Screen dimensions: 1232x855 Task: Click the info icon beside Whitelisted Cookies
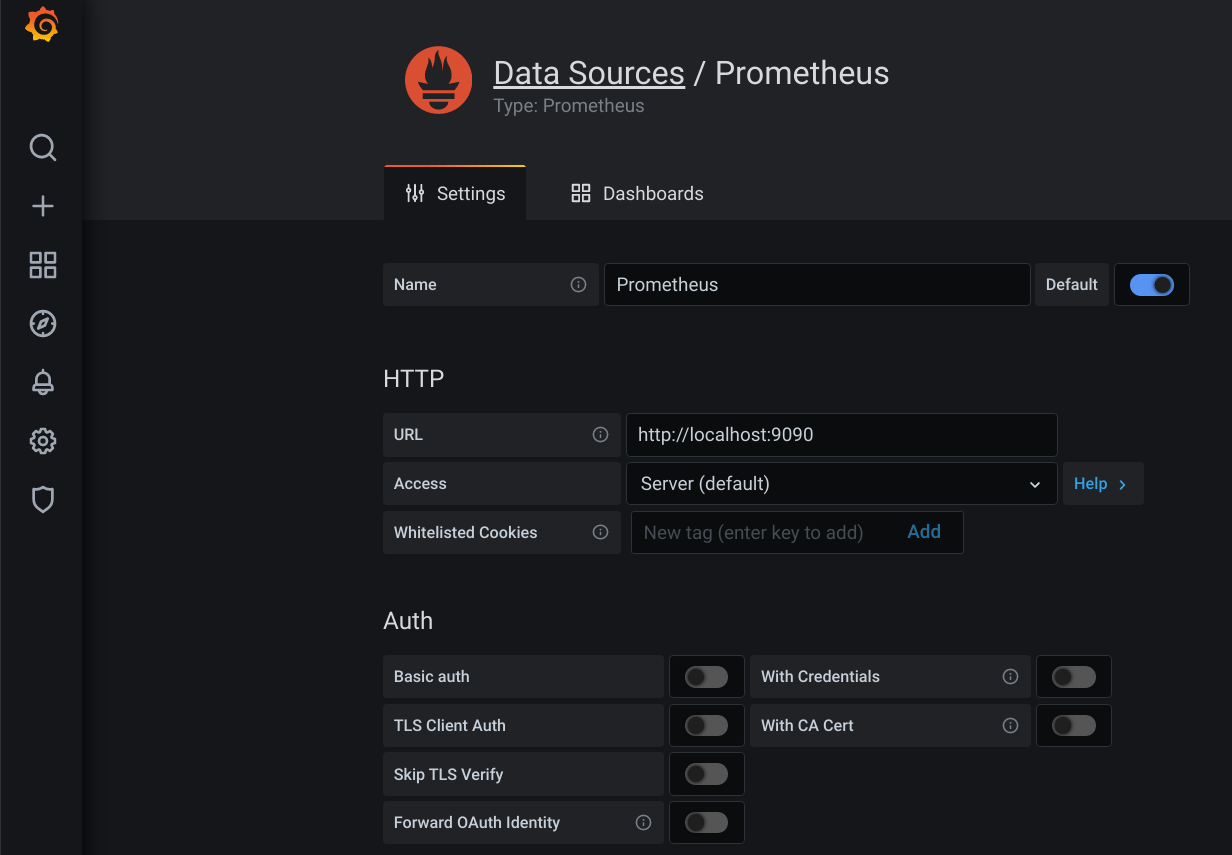coord(600,532)
